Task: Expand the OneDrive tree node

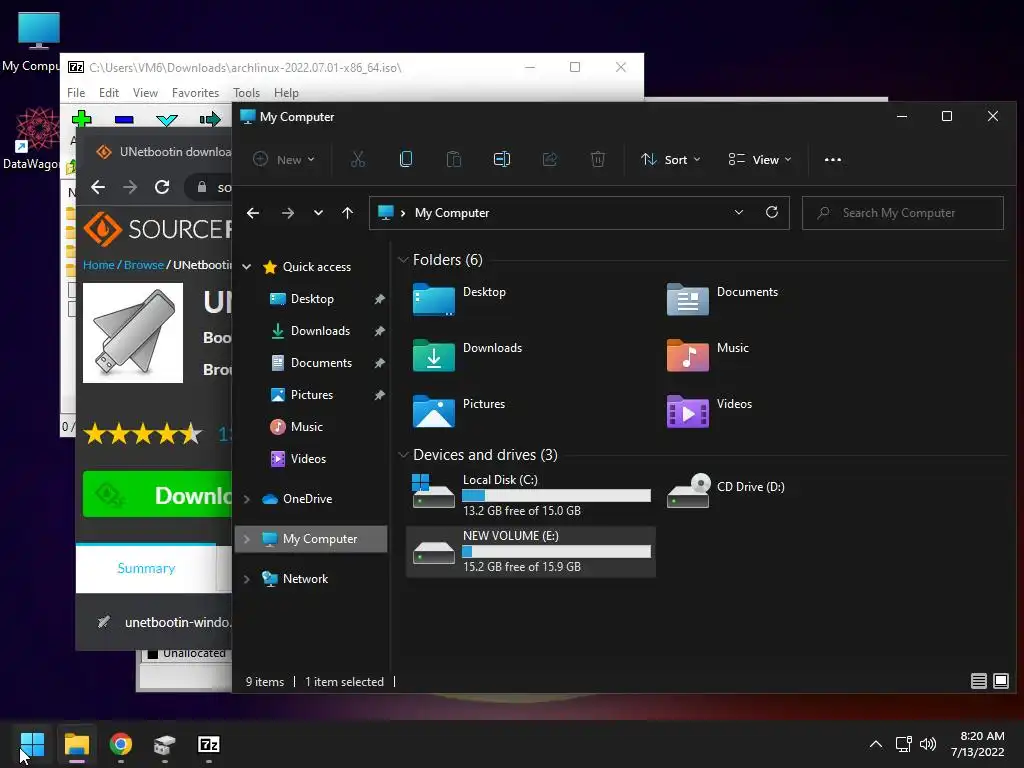Action: point(247,499)
